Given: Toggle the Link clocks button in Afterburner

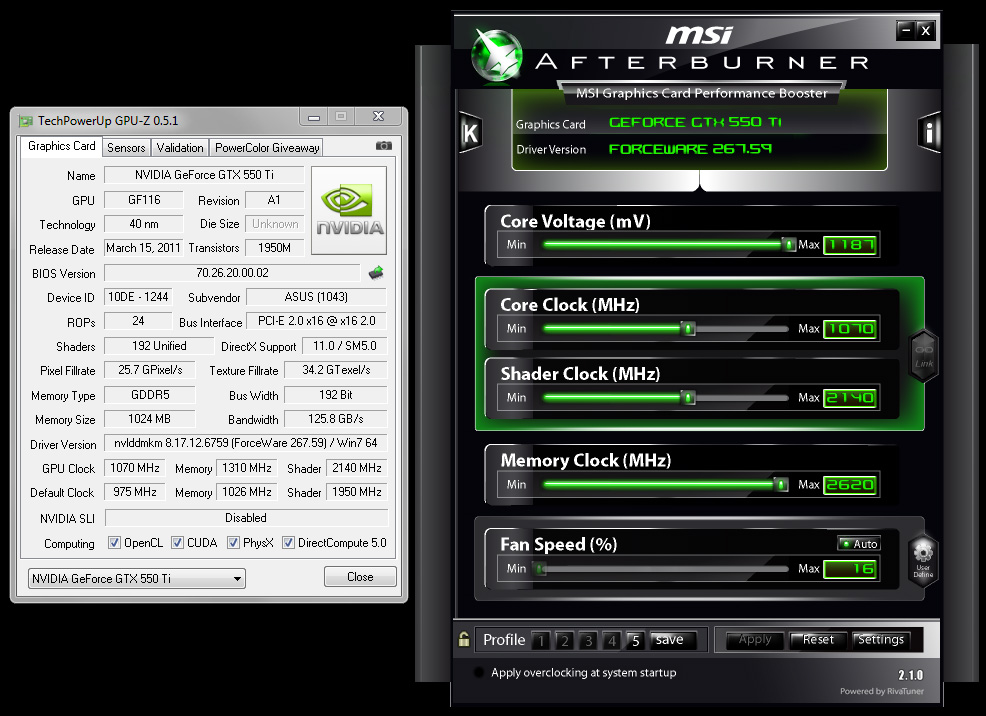Looking at the screenshot, I should click(924, 355).
